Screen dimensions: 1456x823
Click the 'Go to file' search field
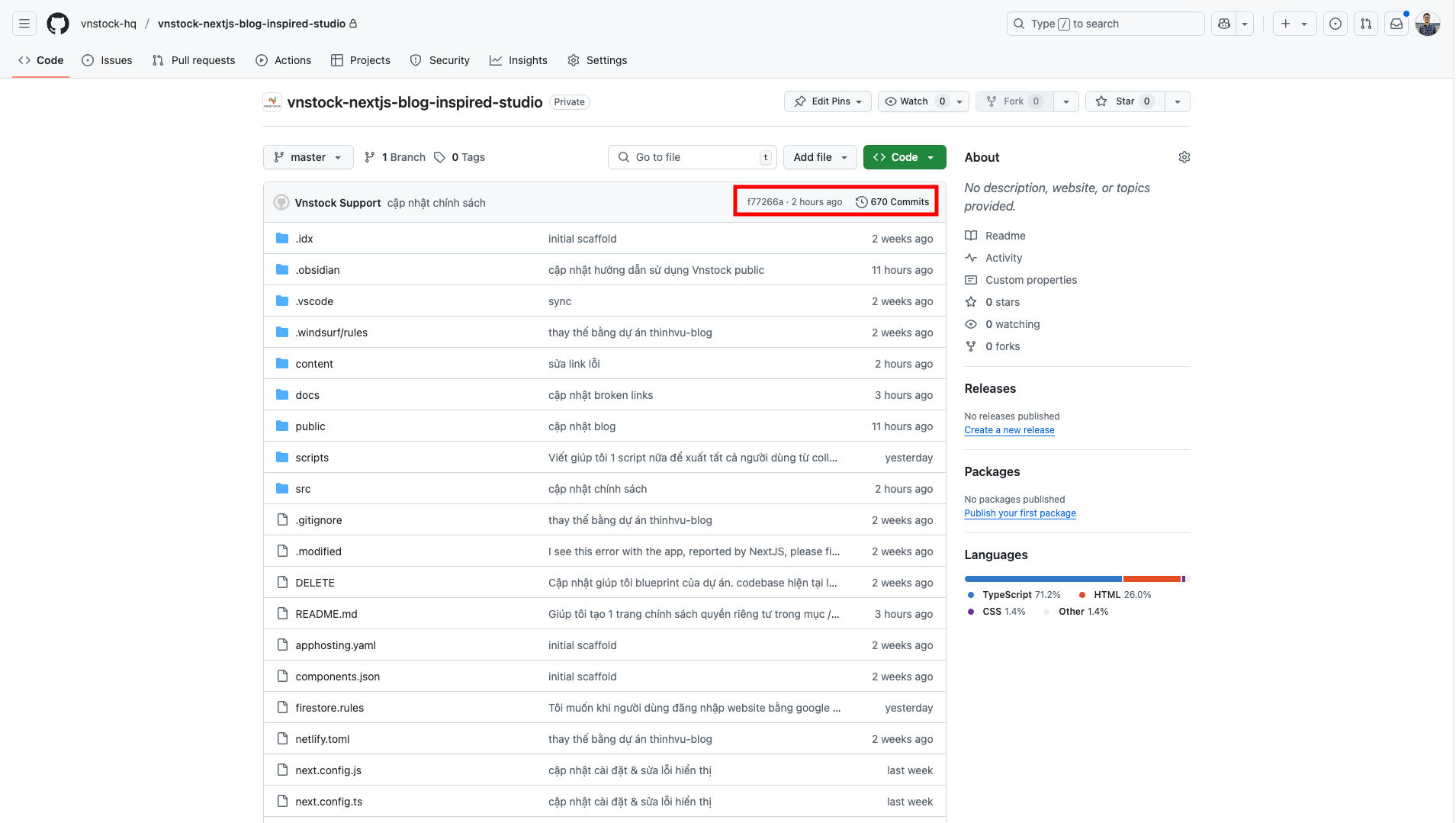coord(692,157)
